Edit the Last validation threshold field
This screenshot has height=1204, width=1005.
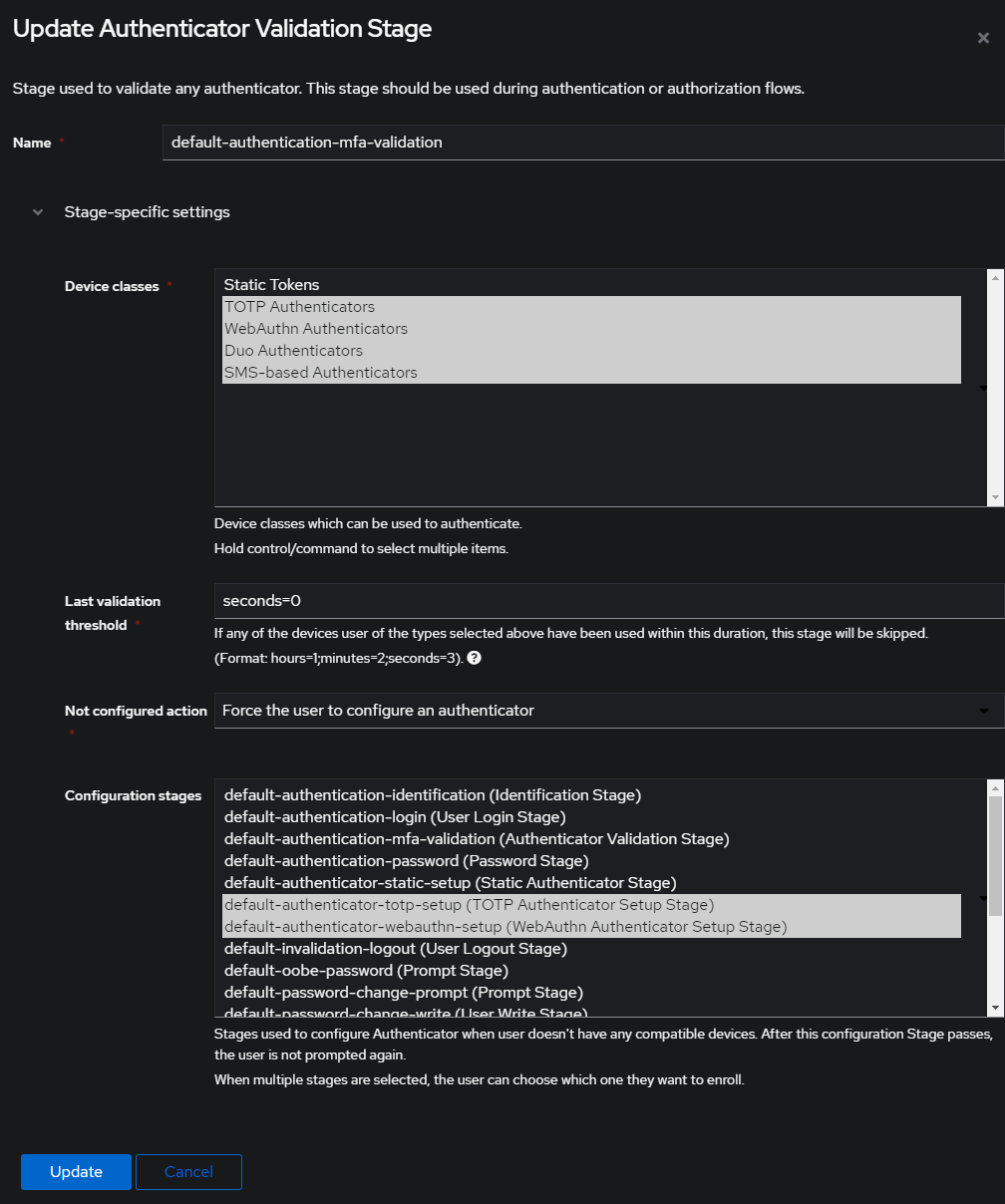click(609, 601)
